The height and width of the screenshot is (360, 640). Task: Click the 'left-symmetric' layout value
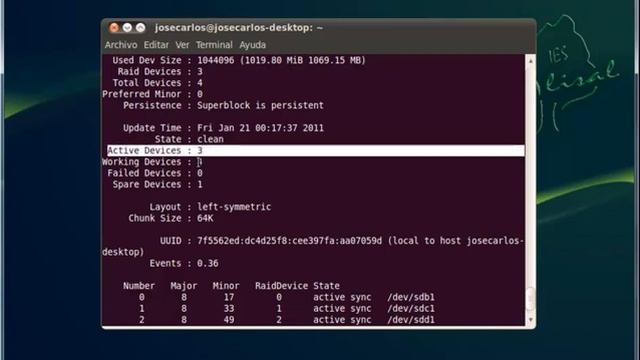tap(234, 207)
